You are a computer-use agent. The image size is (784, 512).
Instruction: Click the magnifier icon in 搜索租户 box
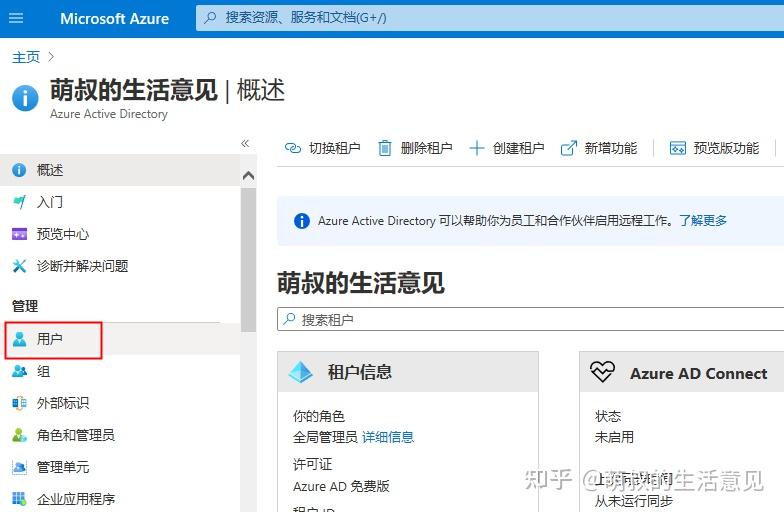tap(289, 318)
